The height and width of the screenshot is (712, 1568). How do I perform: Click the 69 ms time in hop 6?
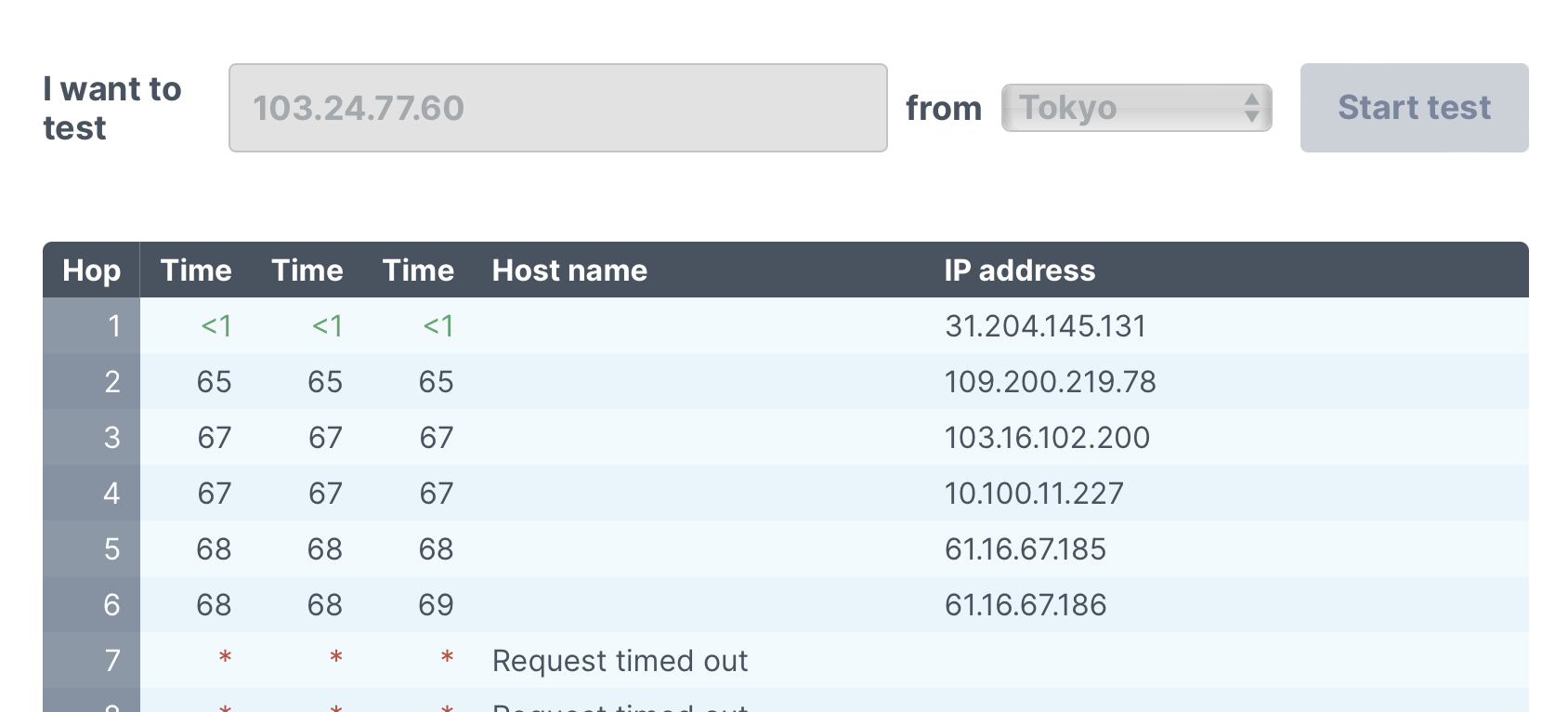pos(436,605)
